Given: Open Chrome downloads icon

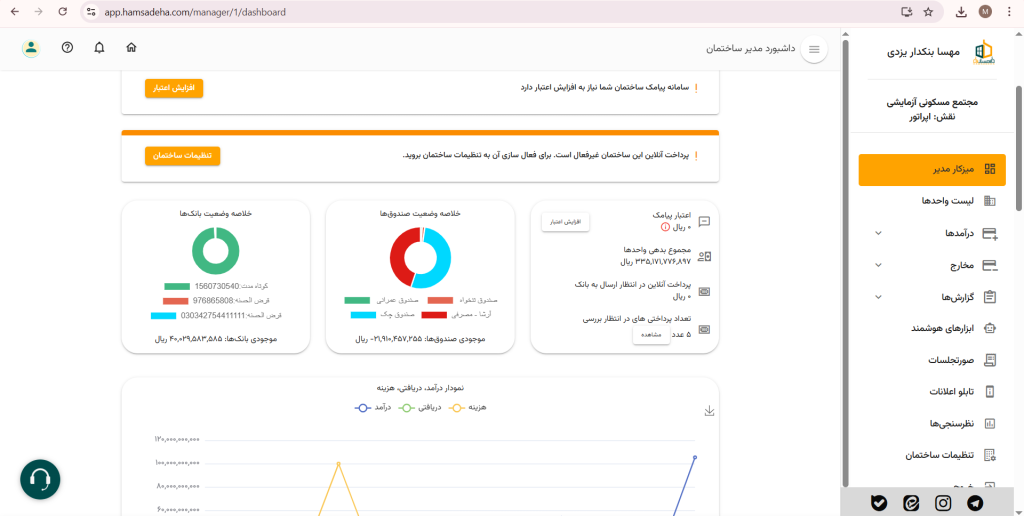Looking at the screenshot, I should pyautogui.click(x=961, y=12).
